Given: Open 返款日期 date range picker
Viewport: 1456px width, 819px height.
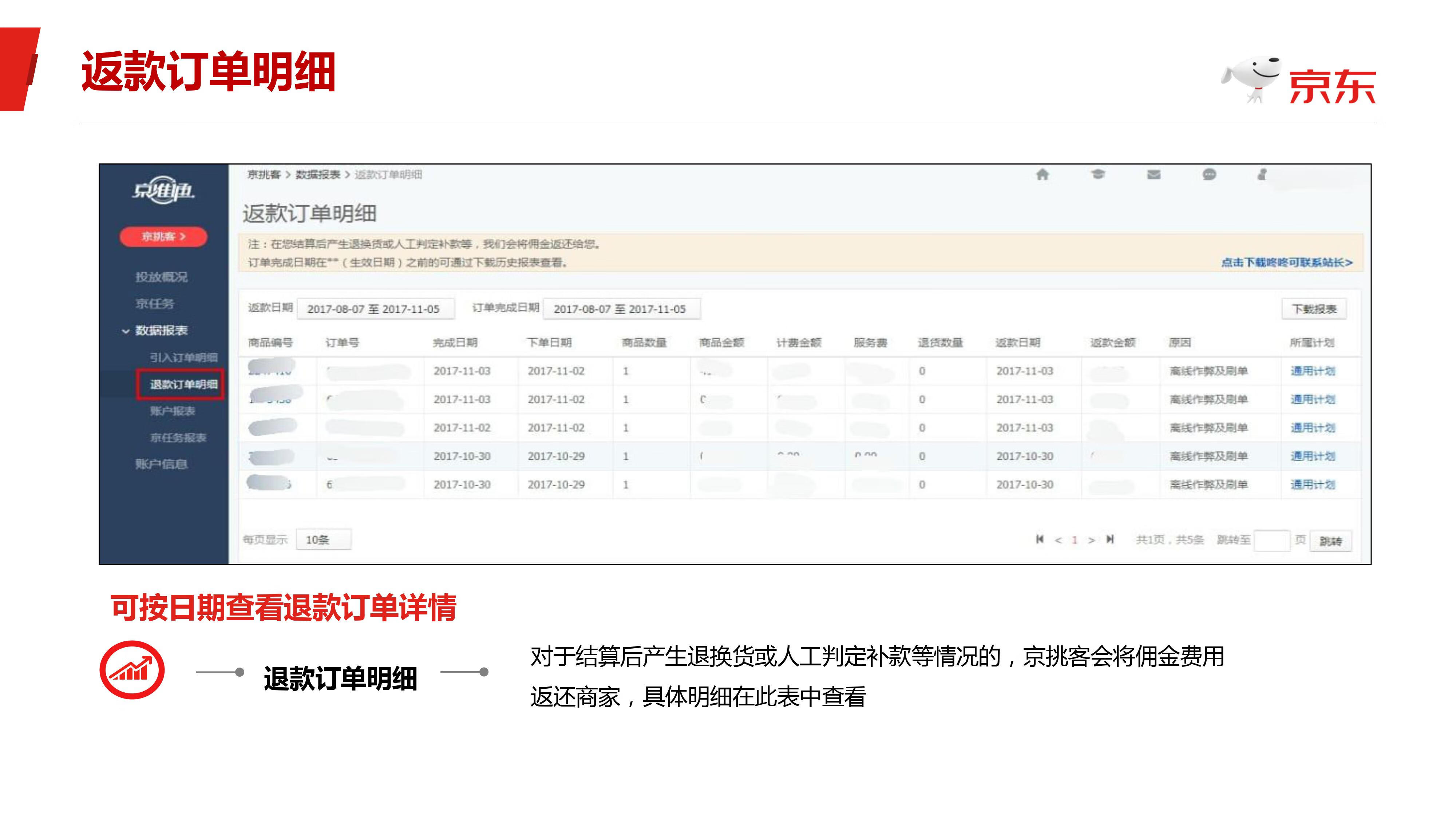Looking at the screenshot, I should 376,309.
